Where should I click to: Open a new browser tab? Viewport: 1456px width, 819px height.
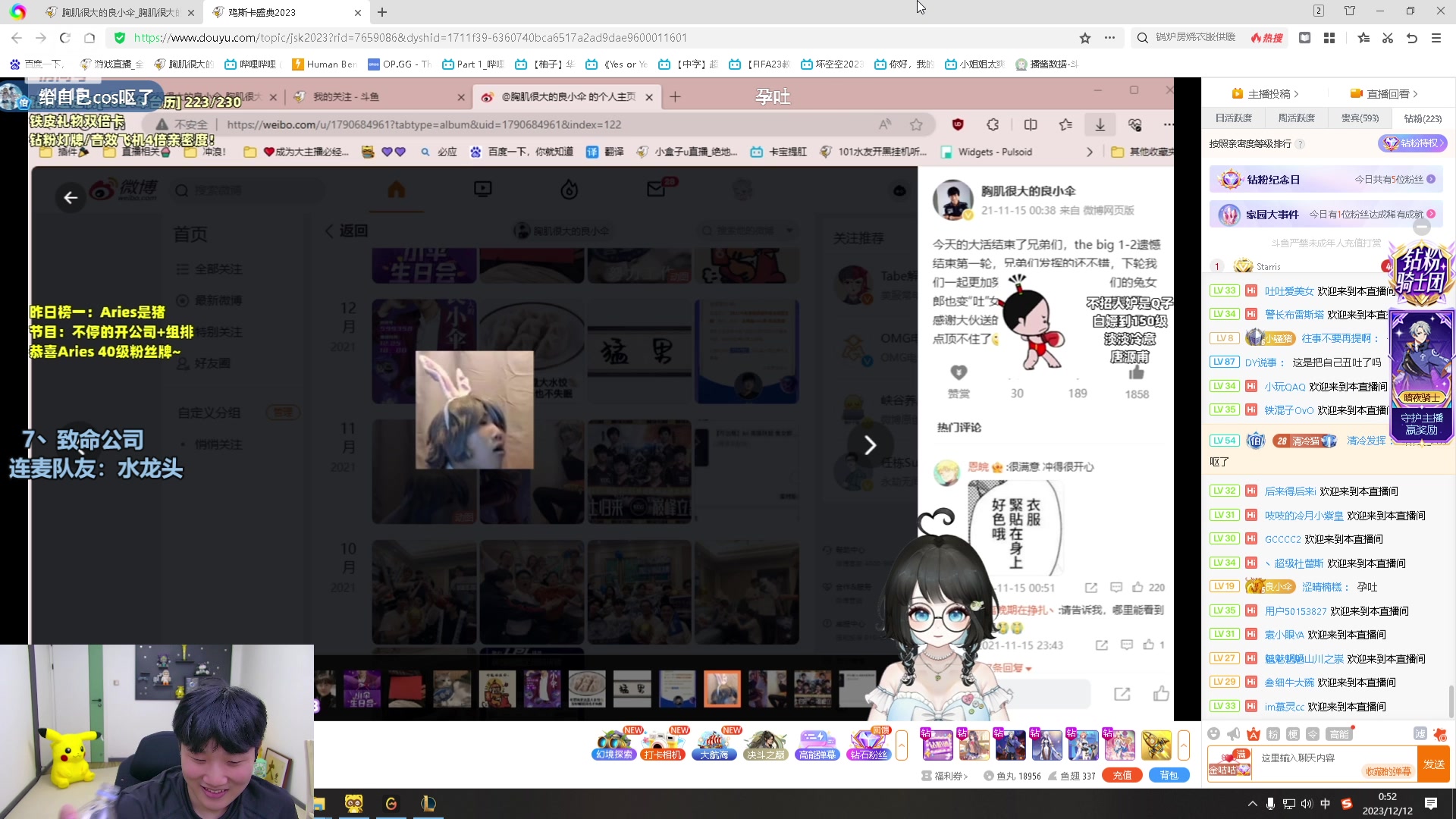click(382, 12)
